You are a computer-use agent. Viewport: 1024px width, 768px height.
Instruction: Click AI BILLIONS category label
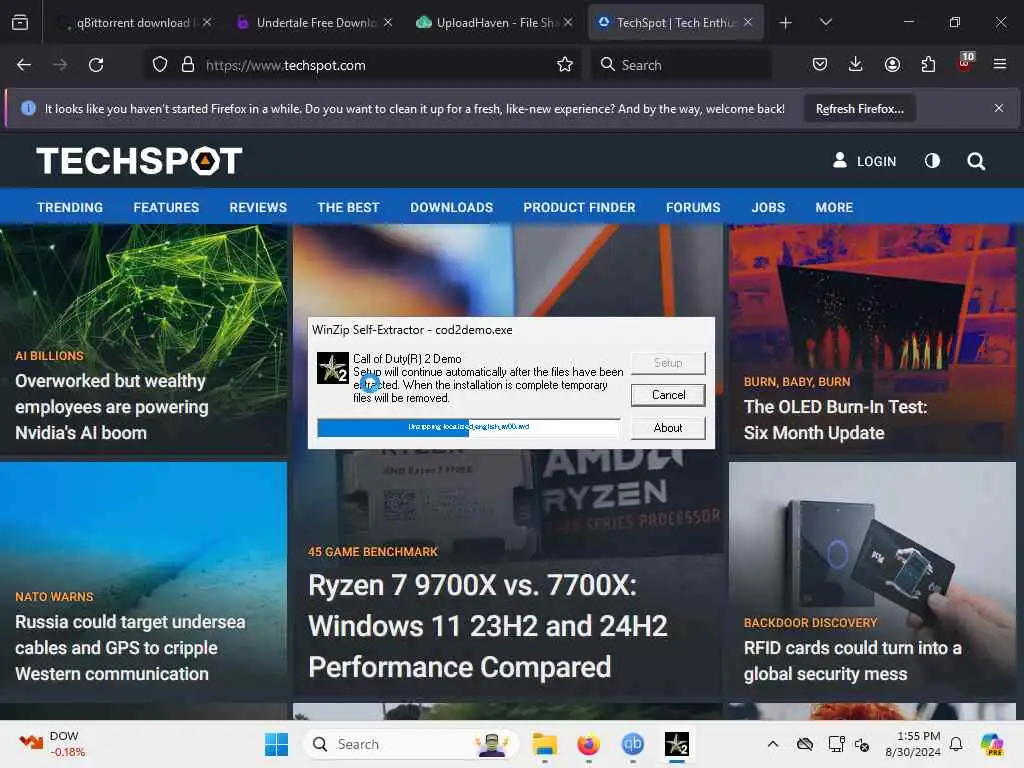(x=49, y=356)
